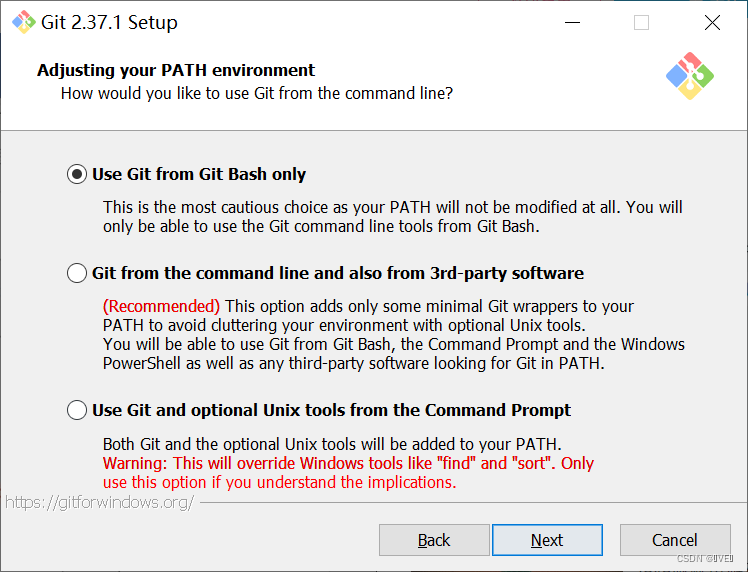Minimize the Git Setup window
This screenshot has width=748, height=572.
click(x=572, y=22)
